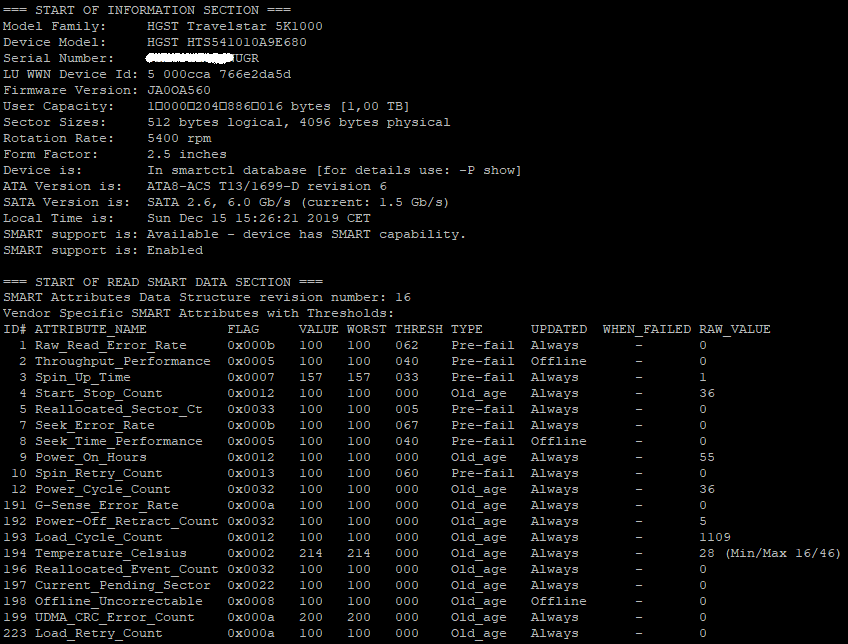
Task: Select the local time "Sun Dec 15 15:26:21 2019 CET"
Action: (259, 218)
